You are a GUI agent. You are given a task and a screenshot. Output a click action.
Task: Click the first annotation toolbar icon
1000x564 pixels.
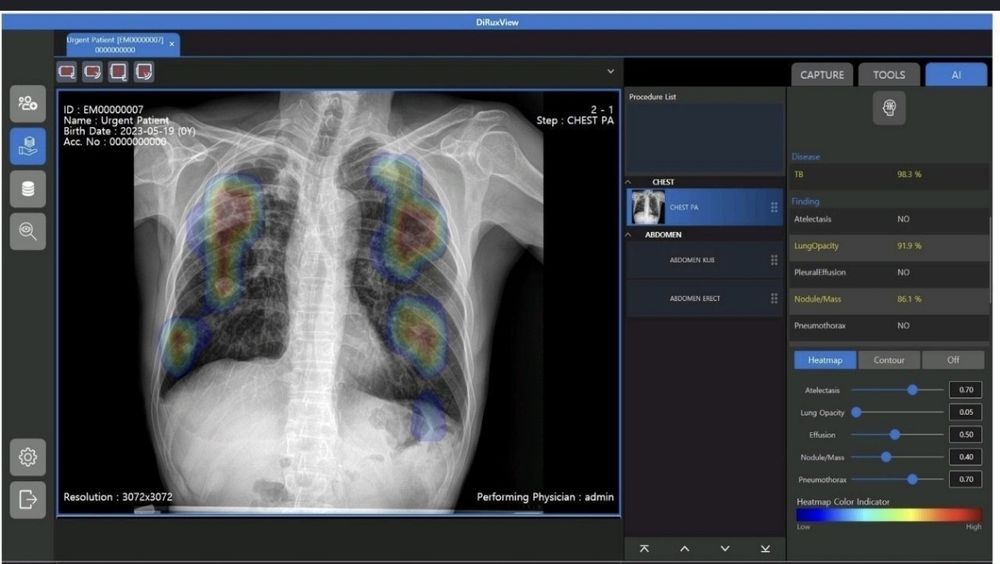click(x=67, y=72)
